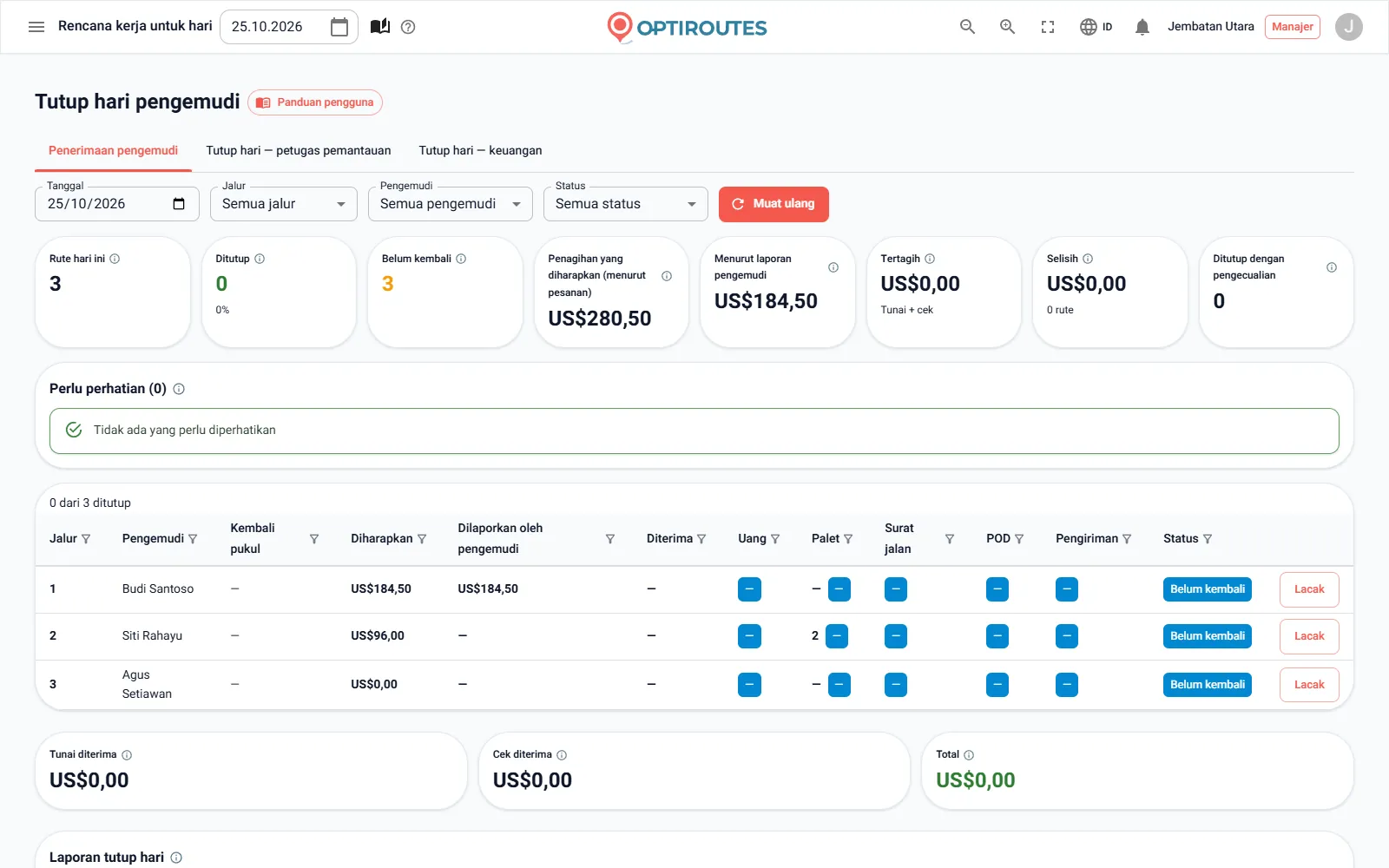Toggle POD box for Budi Santoso

click(x=997, y=589)
